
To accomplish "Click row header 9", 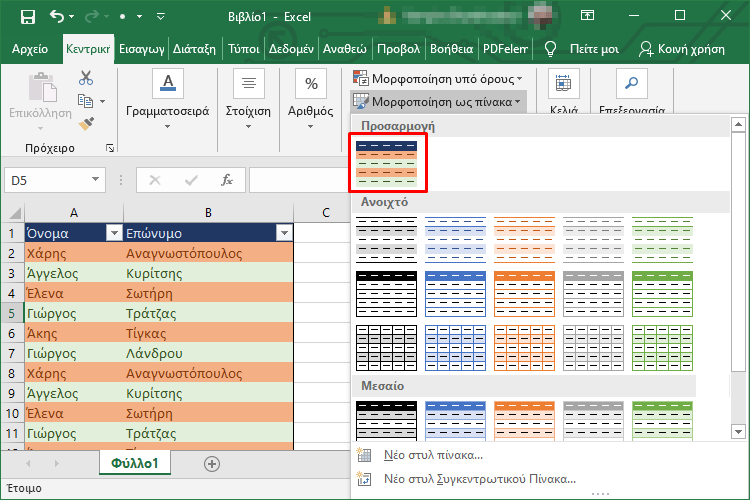I will pos(12,393).
